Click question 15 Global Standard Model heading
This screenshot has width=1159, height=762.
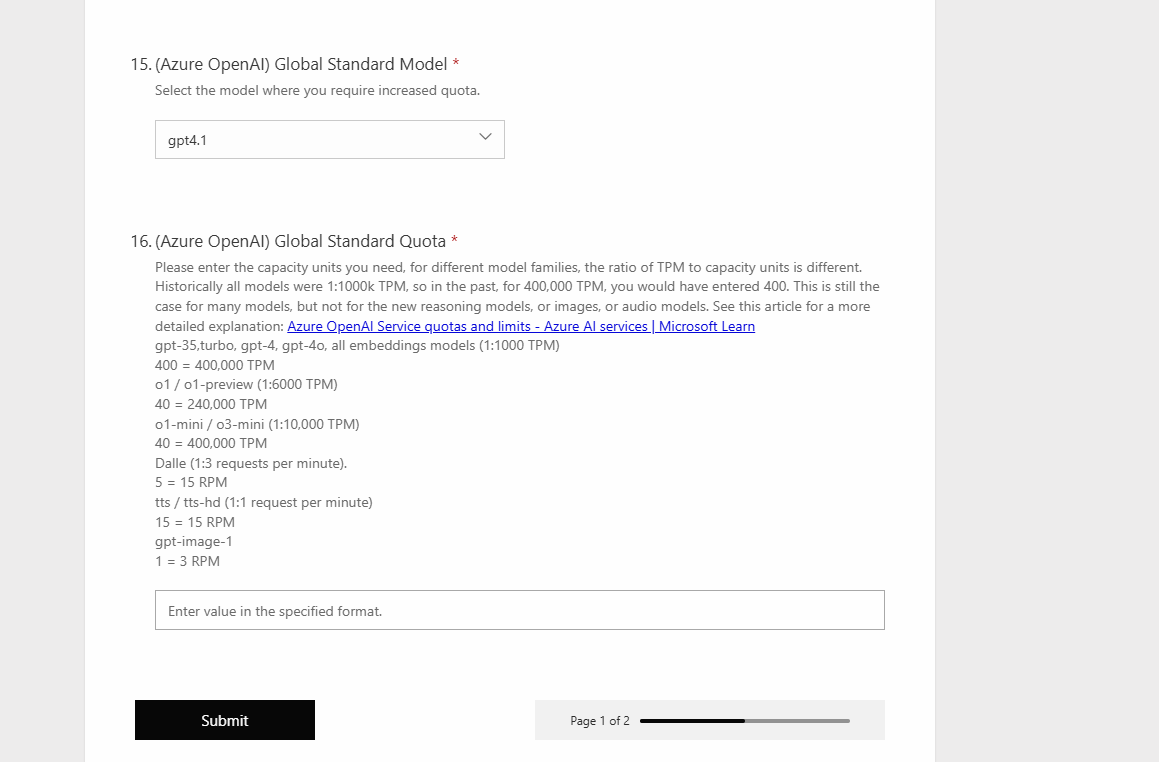click(289, 64)
